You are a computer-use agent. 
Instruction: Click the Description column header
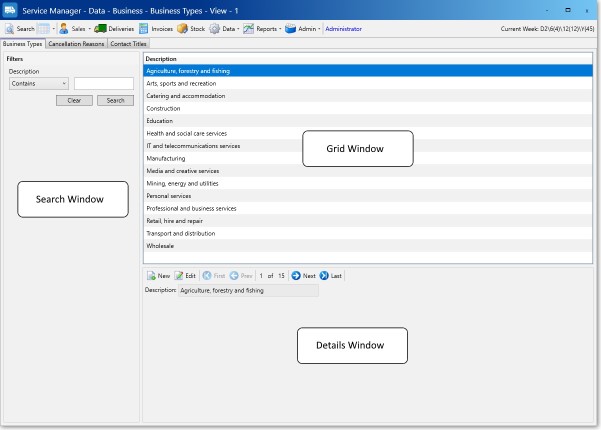coord(368,59)
